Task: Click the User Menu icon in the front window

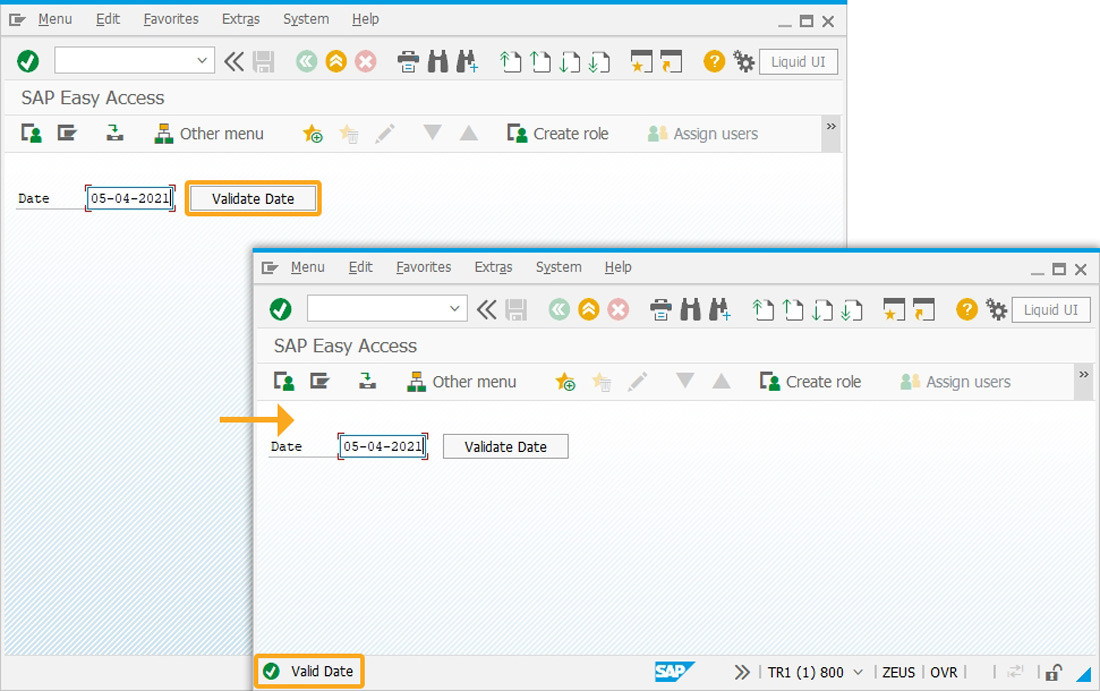Action: (284, 381)
